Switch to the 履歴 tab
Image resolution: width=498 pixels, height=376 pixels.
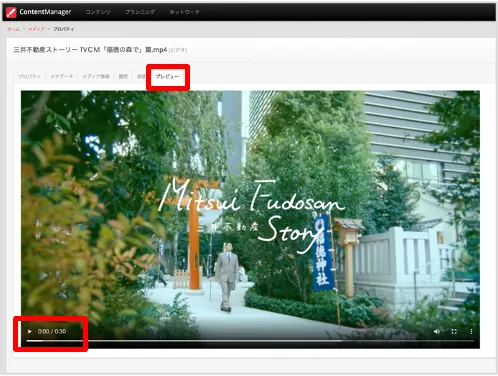click(123, 76)
